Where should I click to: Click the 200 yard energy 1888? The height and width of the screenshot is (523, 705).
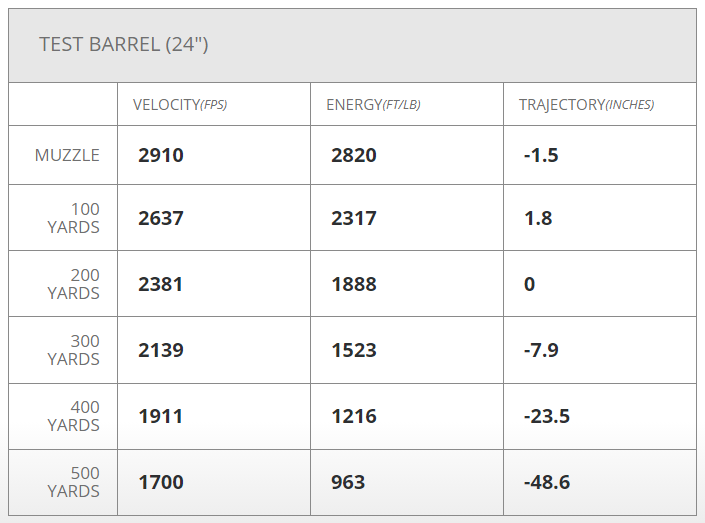tap(354, 284)
